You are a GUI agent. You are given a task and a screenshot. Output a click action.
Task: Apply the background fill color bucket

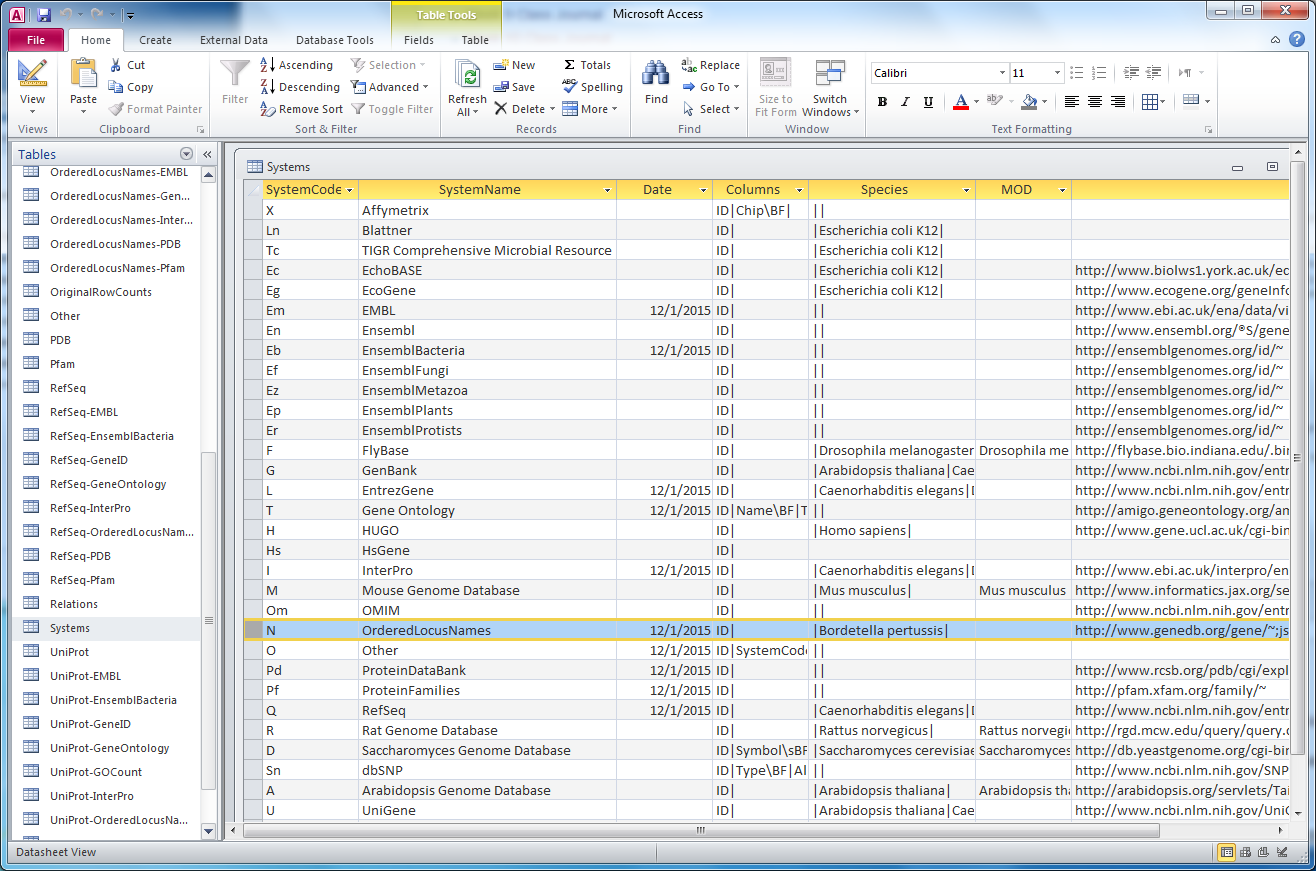(x=1029, y=101)
